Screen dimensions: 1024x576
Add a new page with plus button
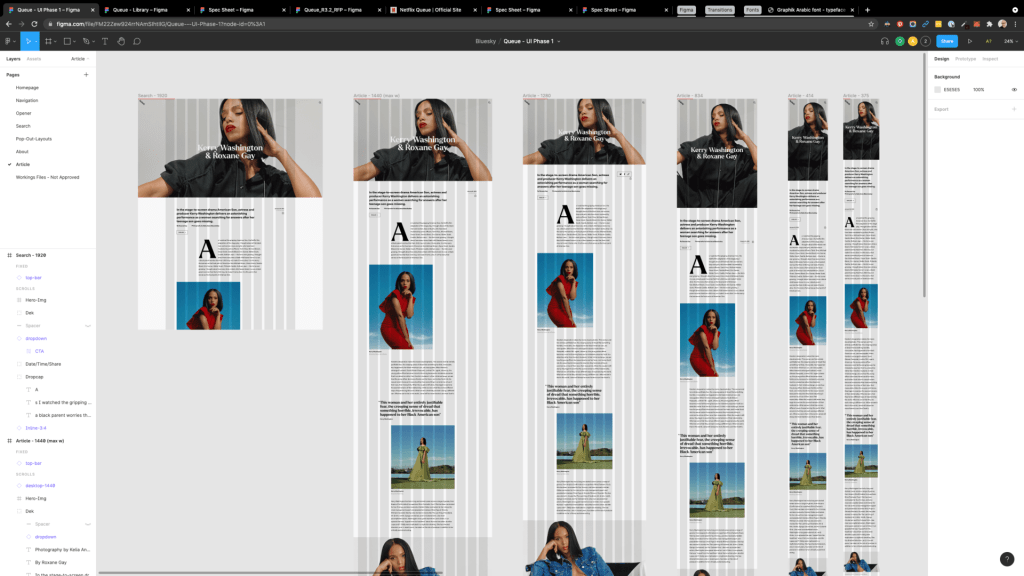pyautogui.click(x=86, y=74)
